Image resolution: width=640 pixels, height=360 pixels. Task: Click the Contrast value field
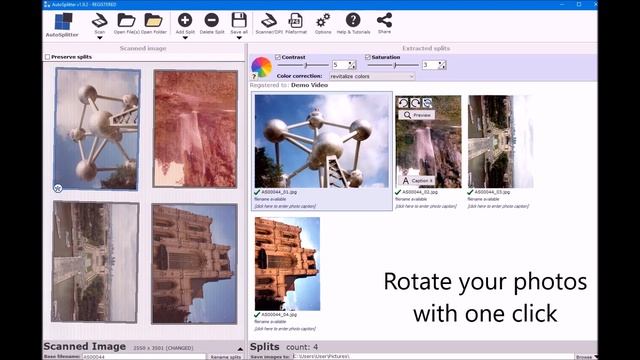pos(340,65)
